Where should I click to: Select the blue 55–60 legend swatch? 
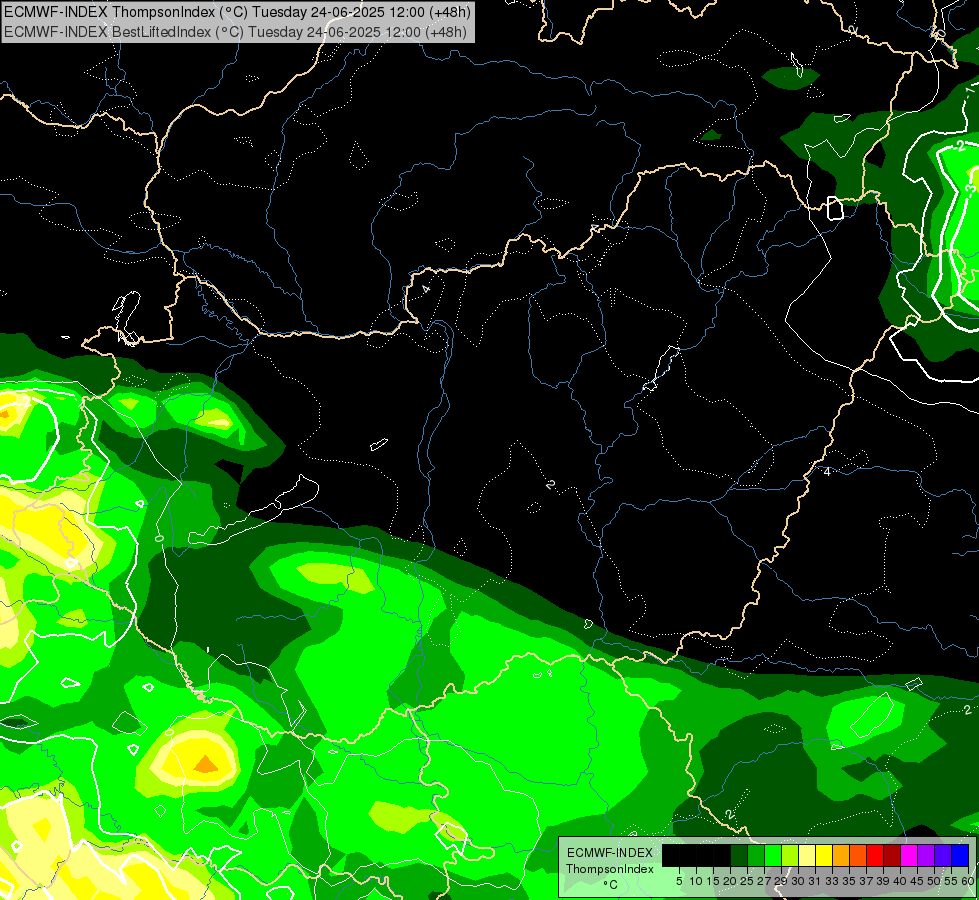pos(960,855)
